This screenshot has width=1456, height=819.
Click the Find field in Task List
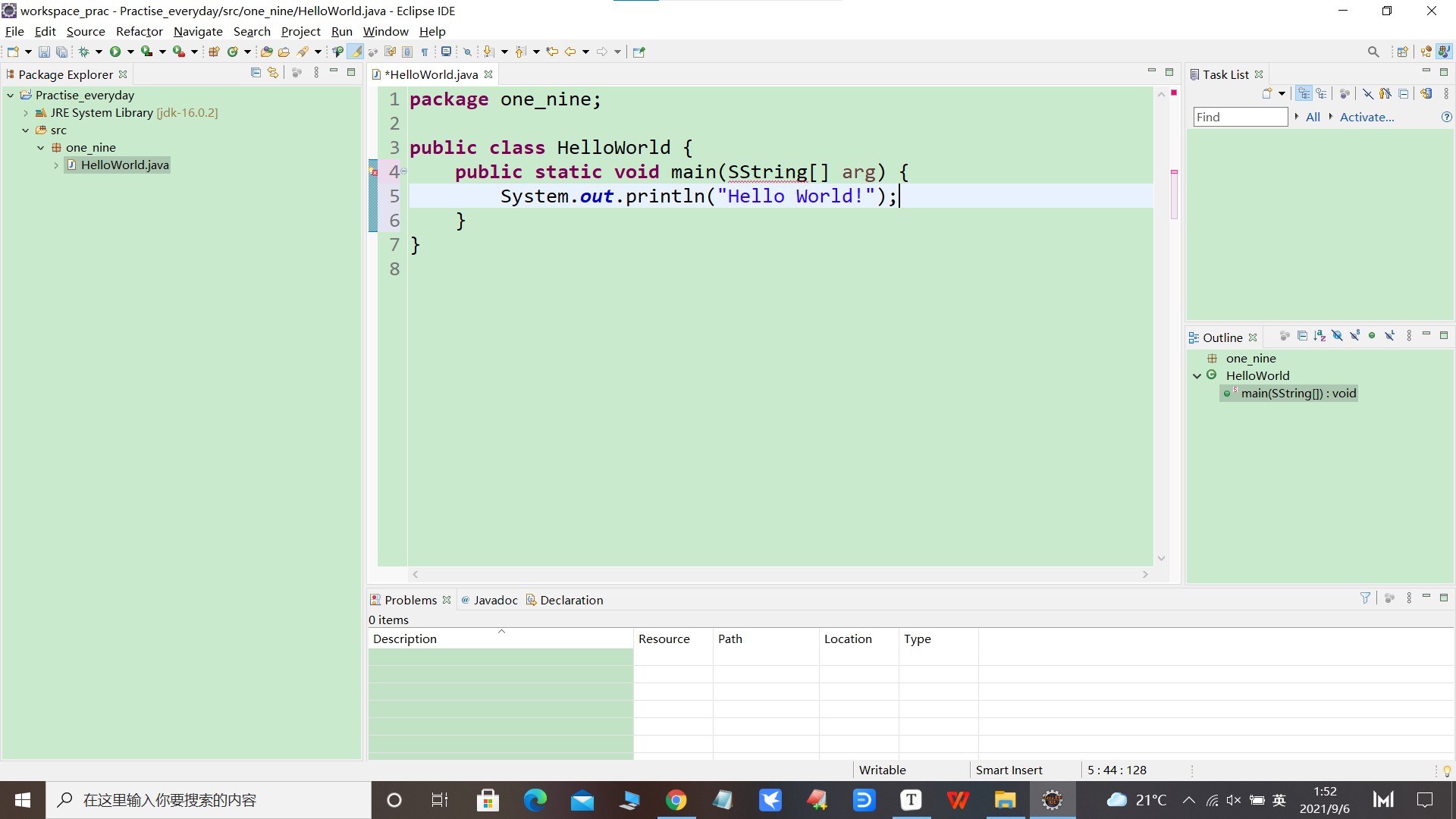pos(1240,117)
